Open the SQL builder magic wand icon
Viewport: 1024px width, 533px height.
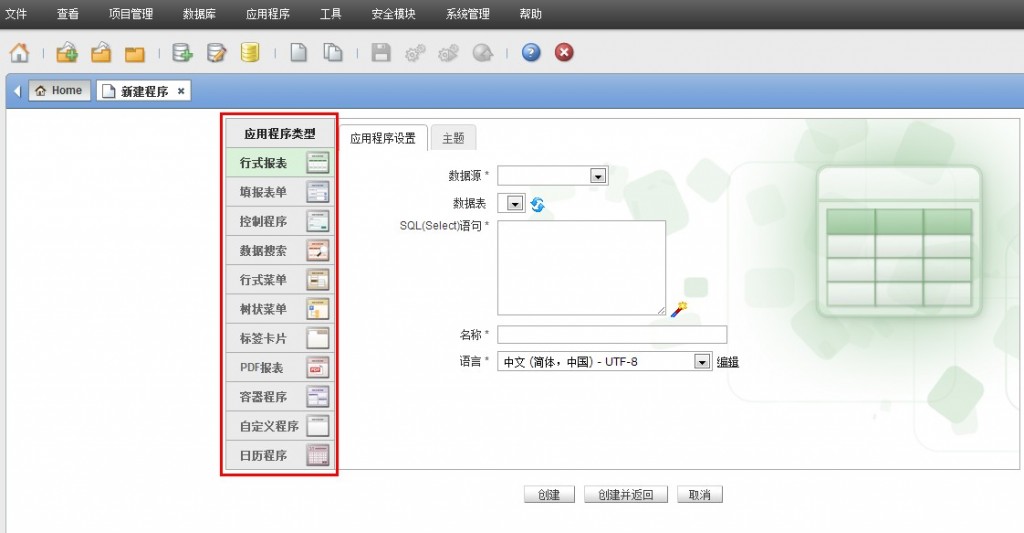[x=679, y=309]
